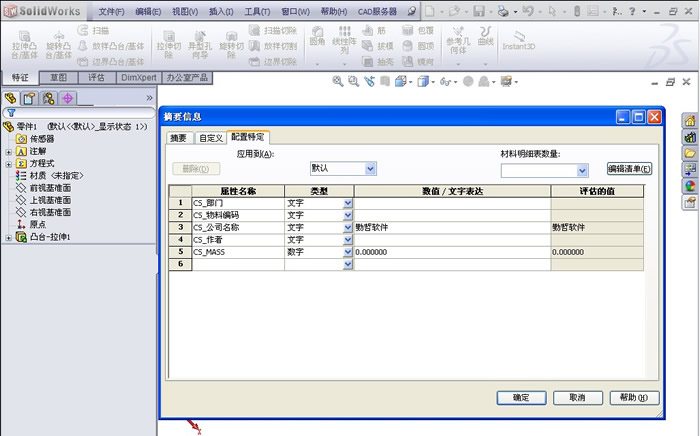700x436 pixels.
Task: Click the value cell for CS_部门
Action: 451,202
